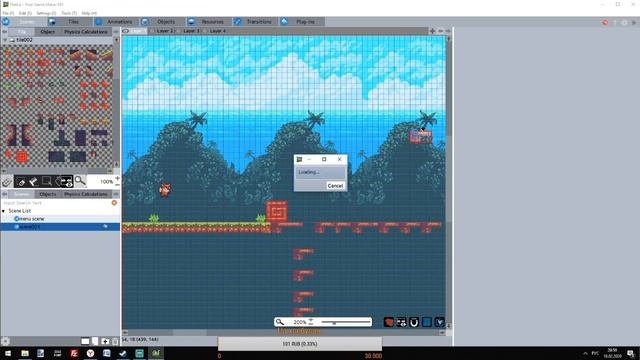Click the canvas vertical scrollbar
Screen dimensions: 640x360
coord(449,182)
